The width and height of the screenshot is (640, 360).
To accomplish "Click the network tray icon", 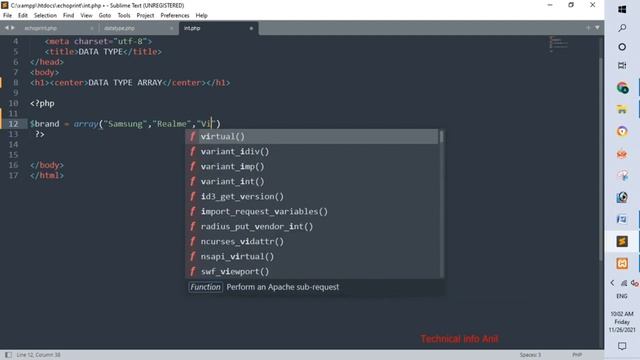I will (x=624, y=283).
